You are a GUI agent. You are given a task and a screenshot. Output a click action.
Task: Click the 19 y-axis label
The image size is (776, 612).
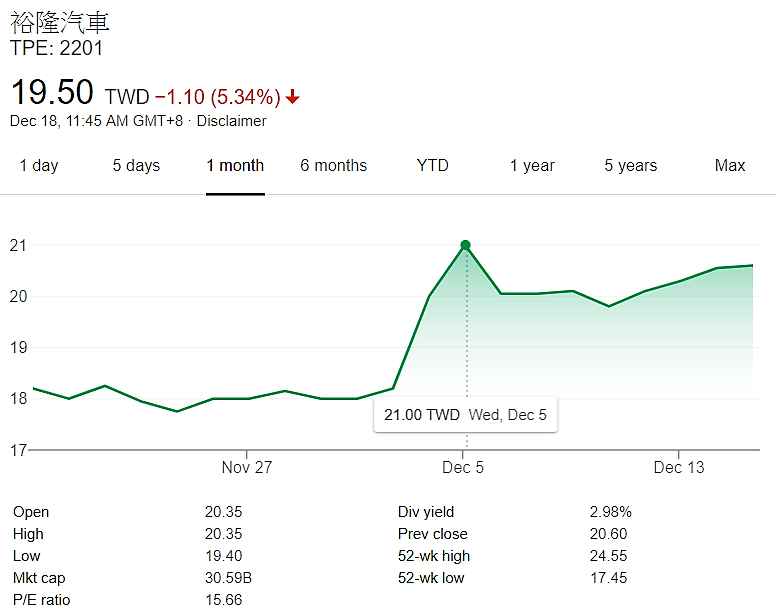18,347
